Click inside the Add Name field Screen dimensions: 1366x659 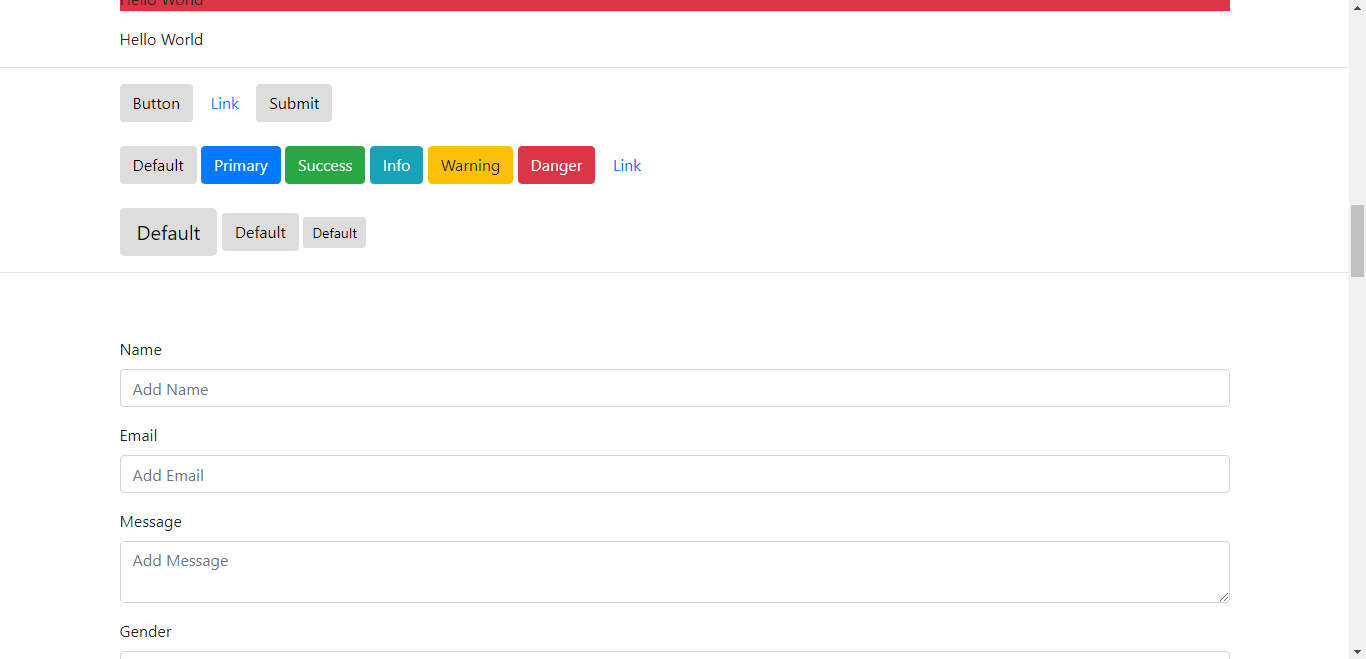click(x=675, y=388)
